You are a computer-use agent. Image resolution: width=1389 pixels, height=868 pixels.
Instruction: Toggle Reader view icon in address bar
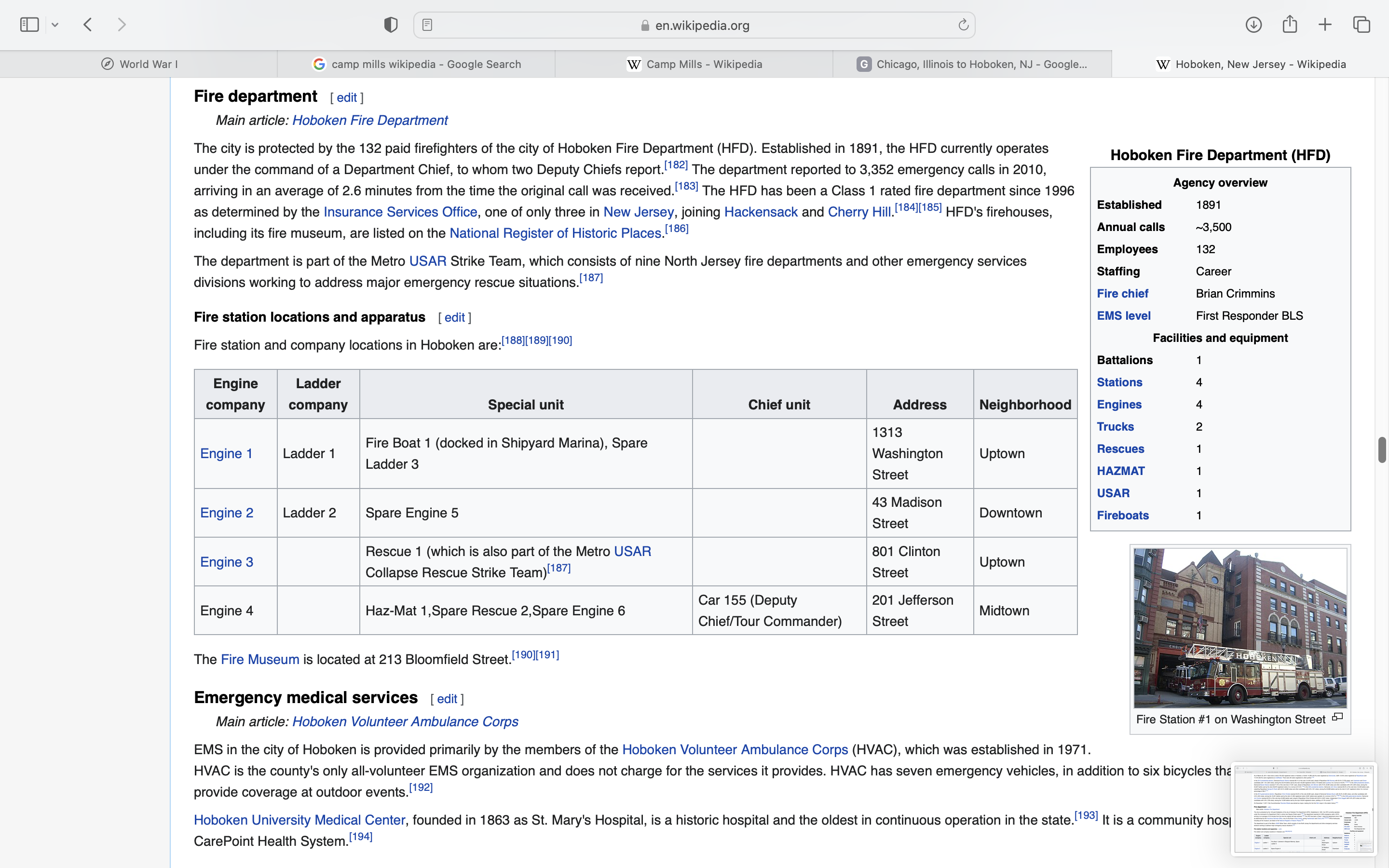(427, 25)
